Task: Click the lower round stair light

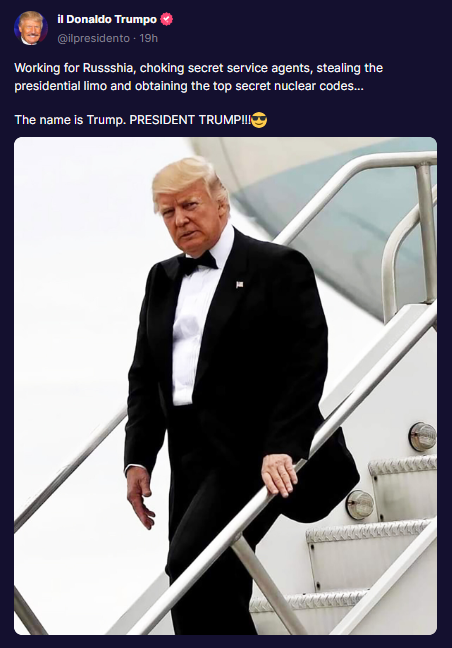Action: pyautogui.click(x=360, y=505)
